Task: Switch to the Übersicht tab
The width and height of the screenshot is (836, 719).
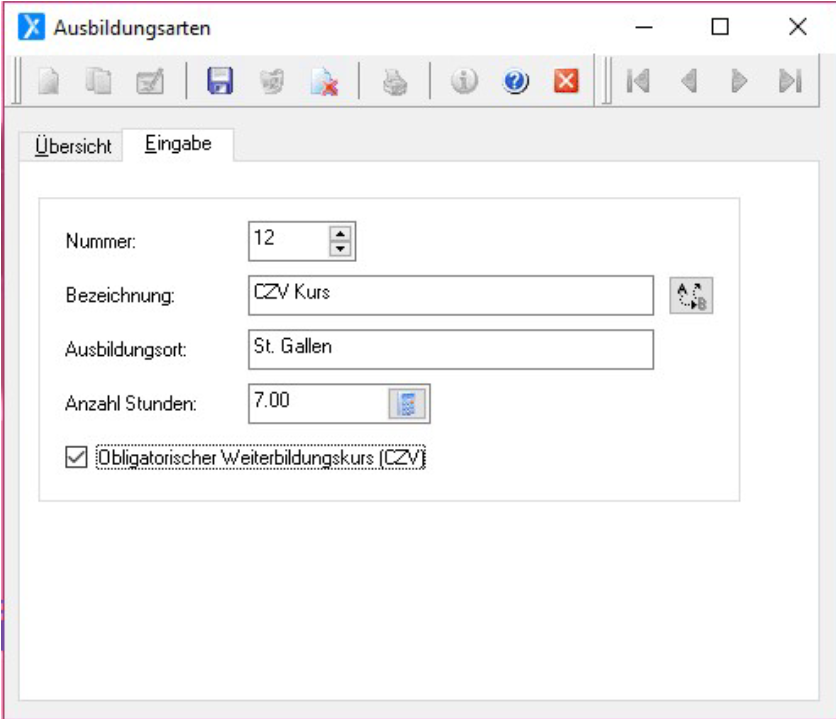Action: pyautogui.click(x=71, y=145)
